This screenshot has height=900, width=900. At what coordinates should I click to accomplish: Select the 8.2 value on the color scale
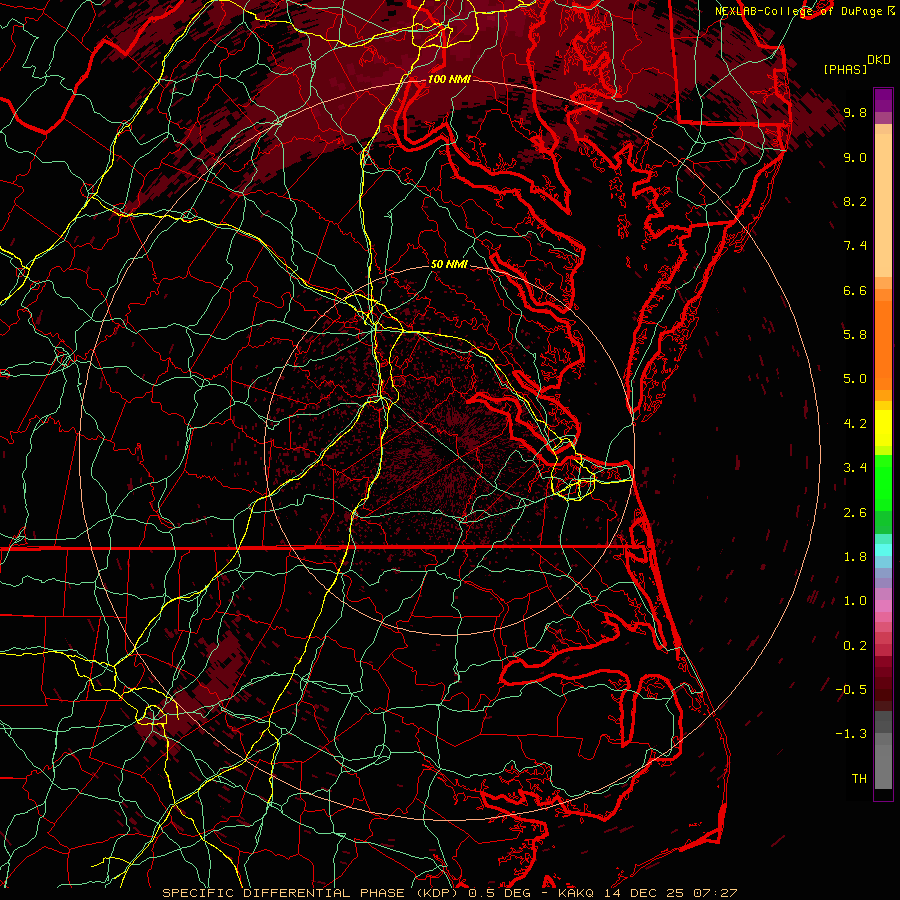click(855, 201)
